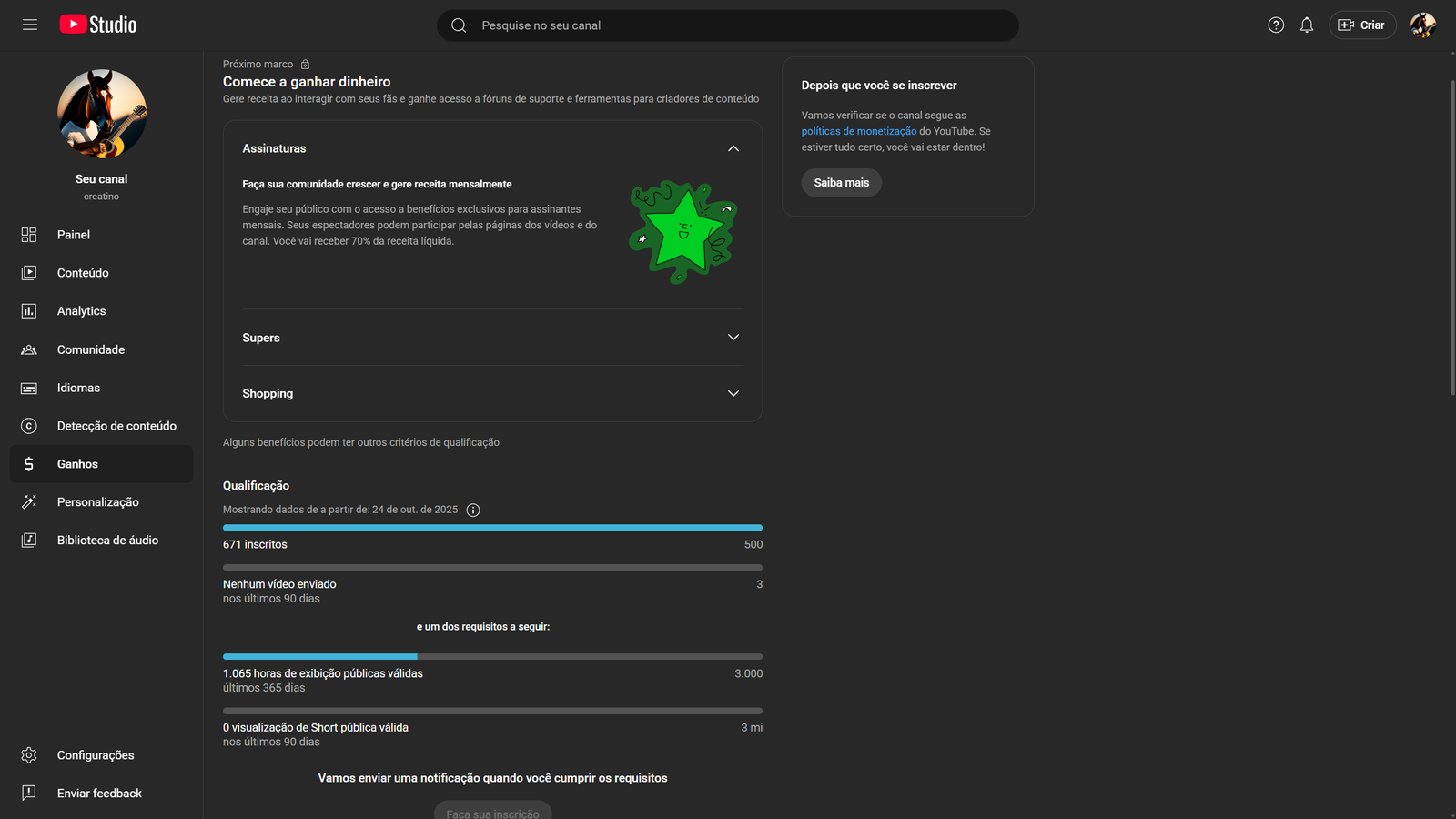Click the page vertical scrollbar

point(1452,237)
